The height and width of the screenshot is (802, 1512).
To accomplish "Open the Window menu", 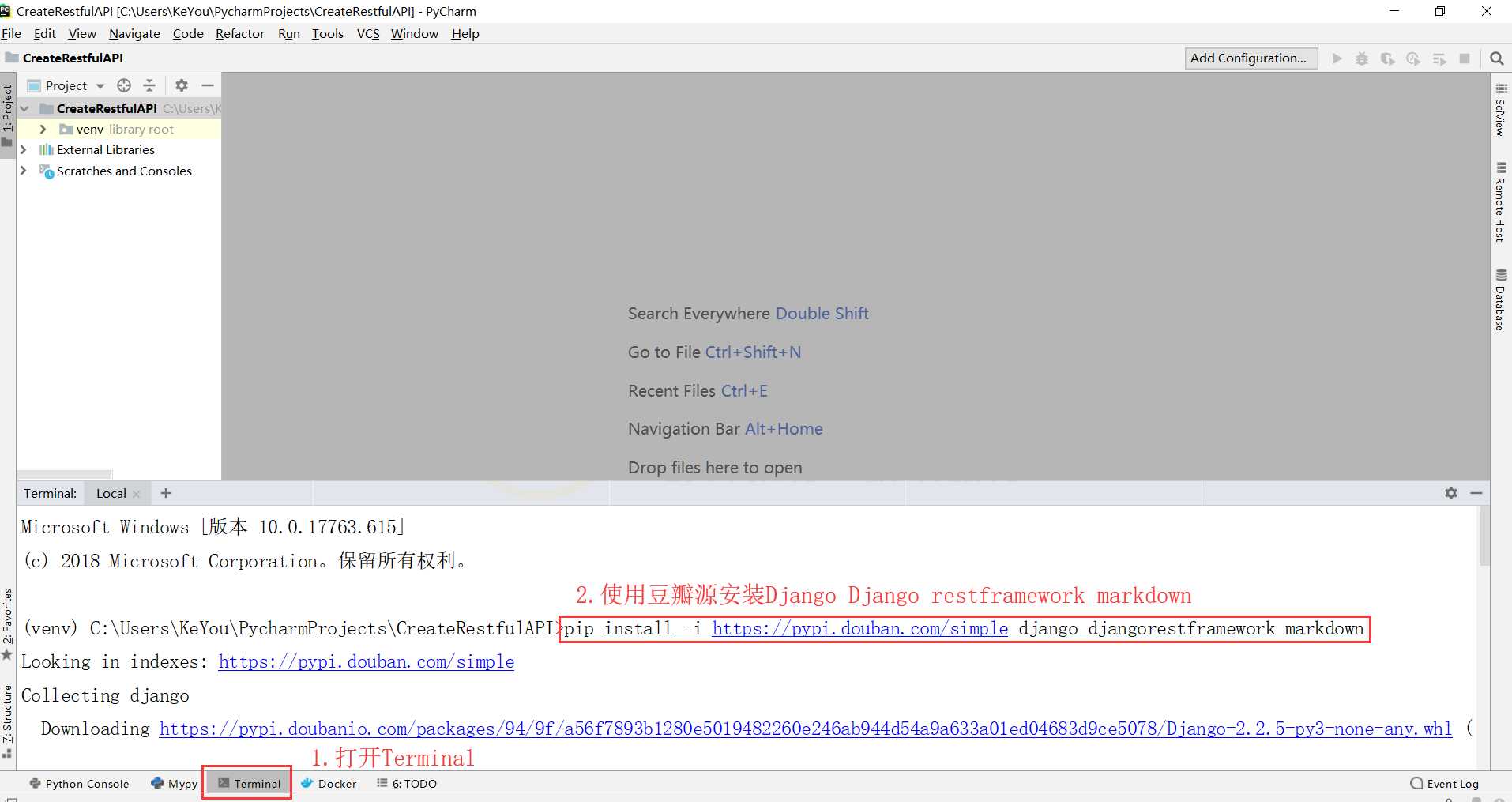I will 415,33.
